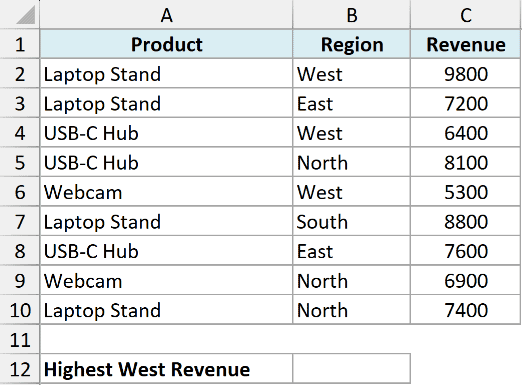Select Laptop Stand cell in row 2
522x385 pixels.
(x=166, y=74)
